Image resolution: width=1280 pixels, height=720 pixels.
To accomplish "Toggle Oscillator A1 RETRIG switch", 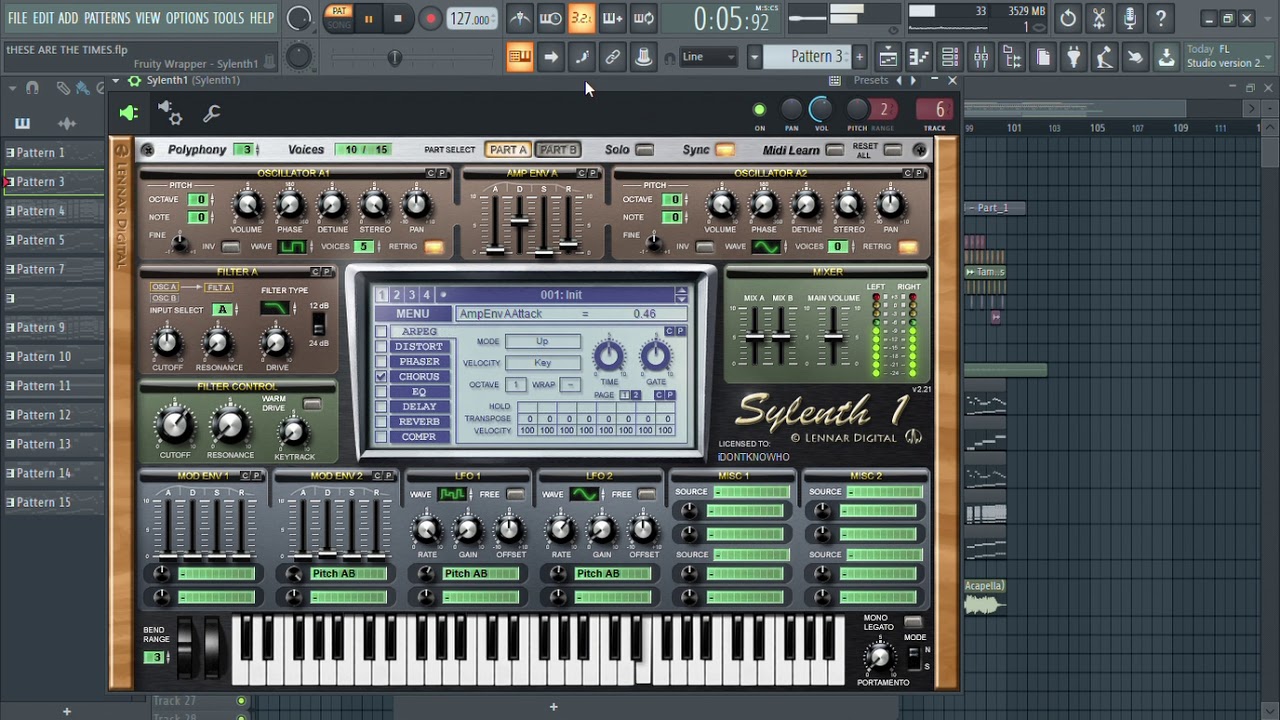I will 434,247.
